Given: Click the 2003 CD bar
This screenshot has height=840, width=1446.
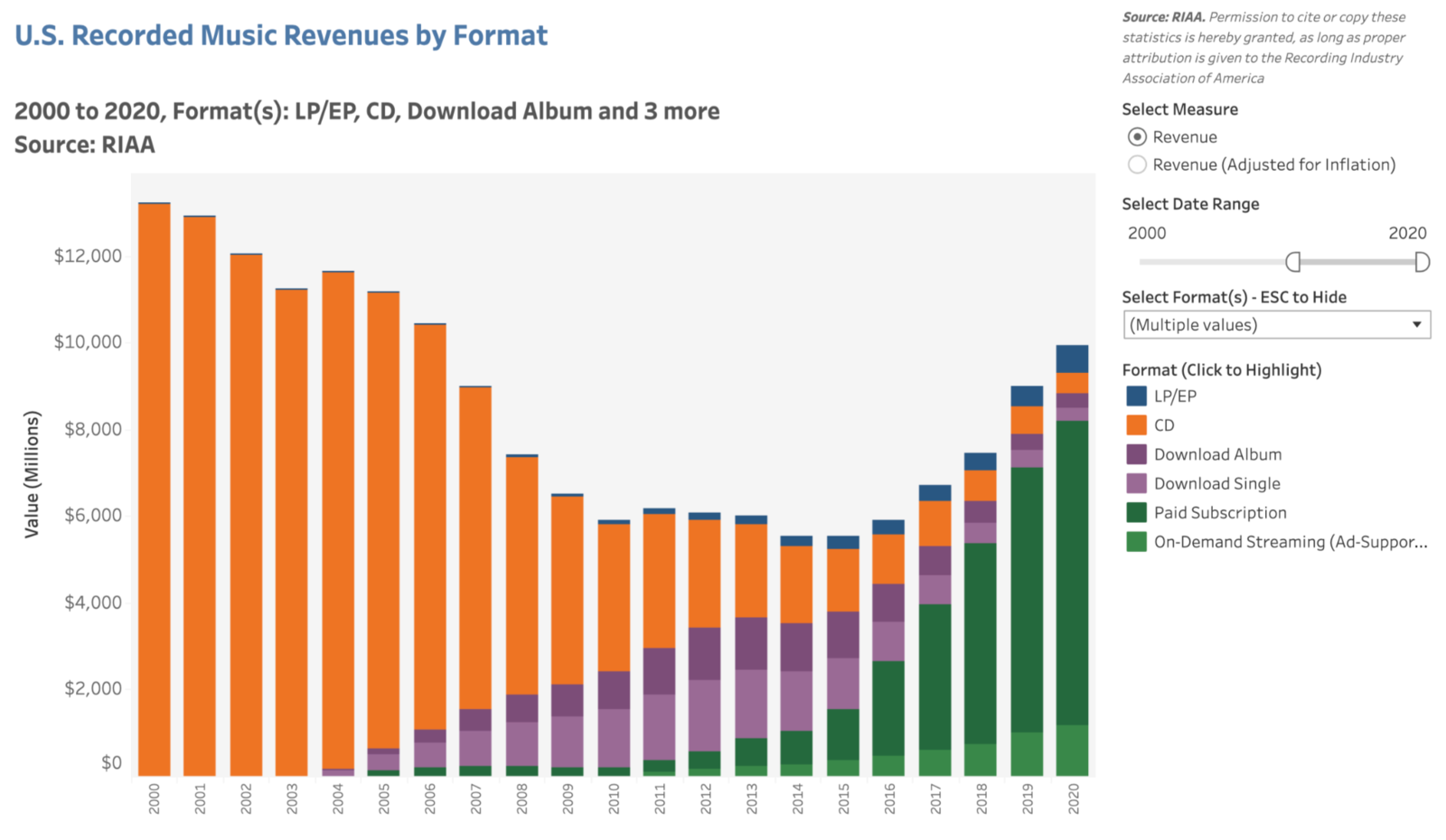Looking at the screenshot, I should click(x=292, y=533).
